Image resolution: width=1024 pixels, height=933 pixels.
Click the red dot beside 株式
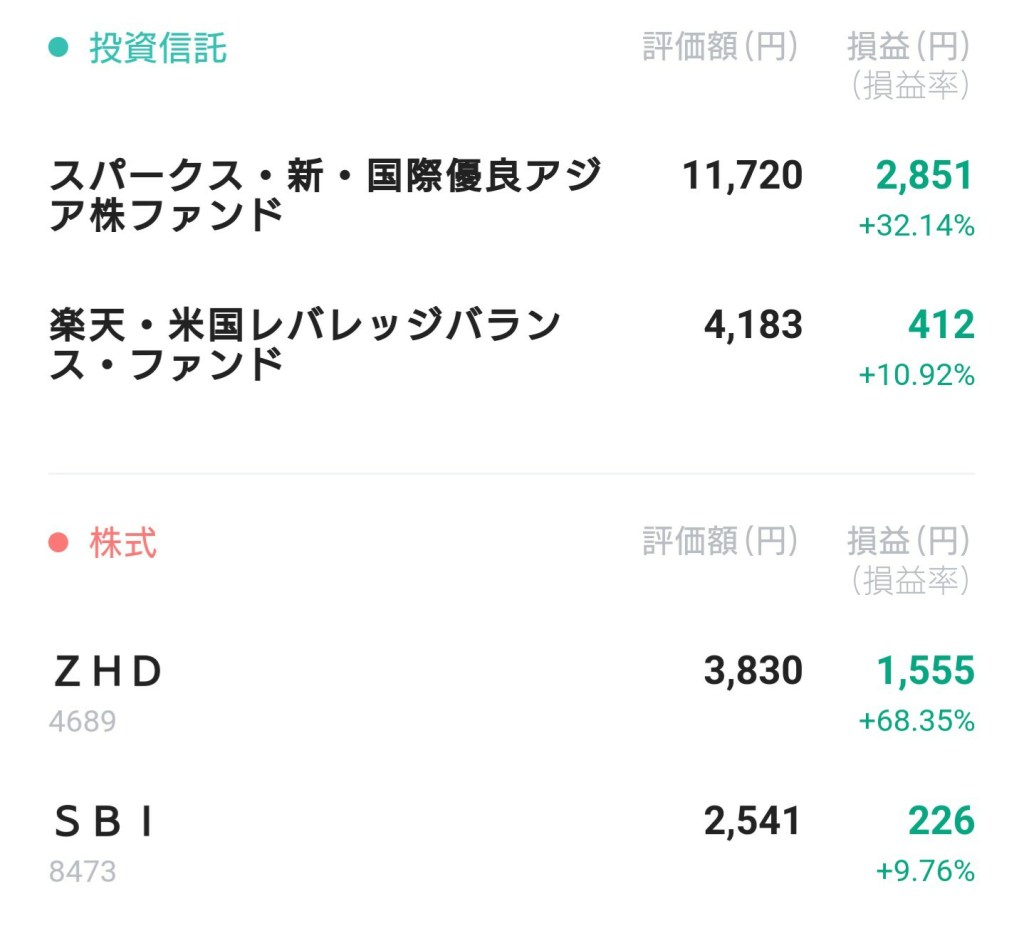59,543
